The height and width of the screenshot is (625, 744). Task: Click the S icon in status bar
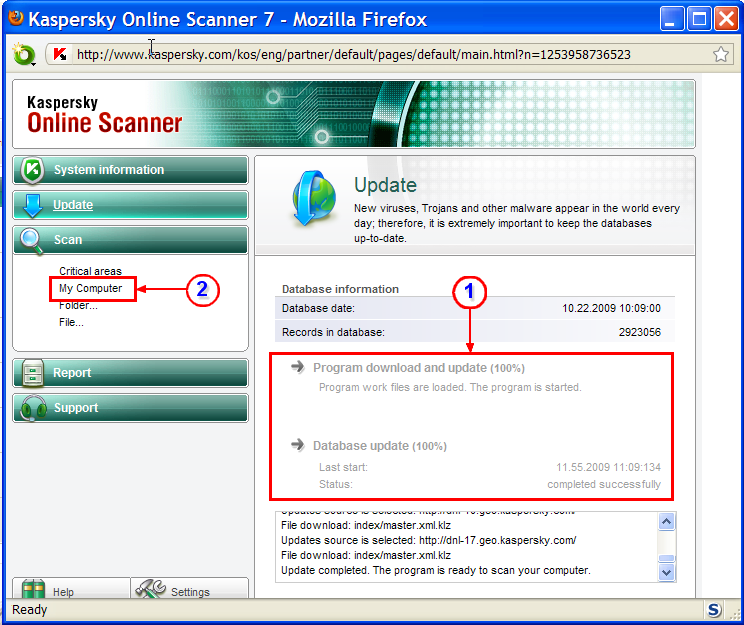tap(713, 609)
